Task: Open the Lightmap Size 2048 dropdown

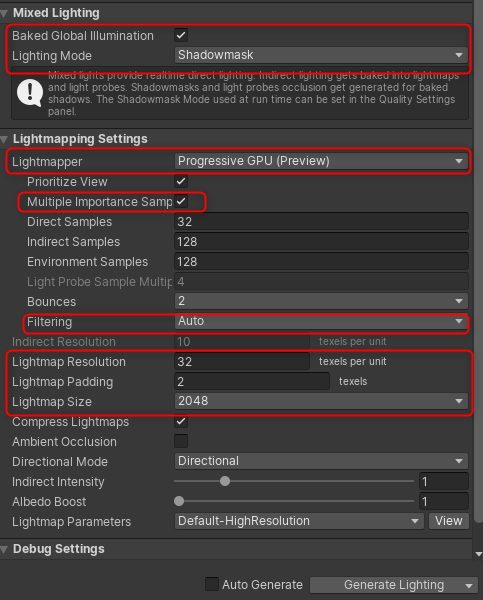Action: coord(321,401)
